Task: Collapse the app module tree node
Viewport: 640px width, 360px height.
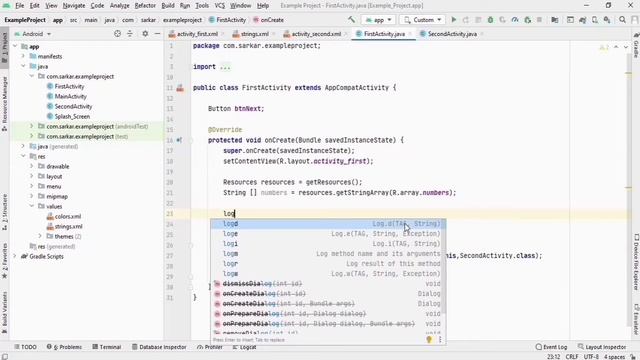Action: click(x=15, y=47)
